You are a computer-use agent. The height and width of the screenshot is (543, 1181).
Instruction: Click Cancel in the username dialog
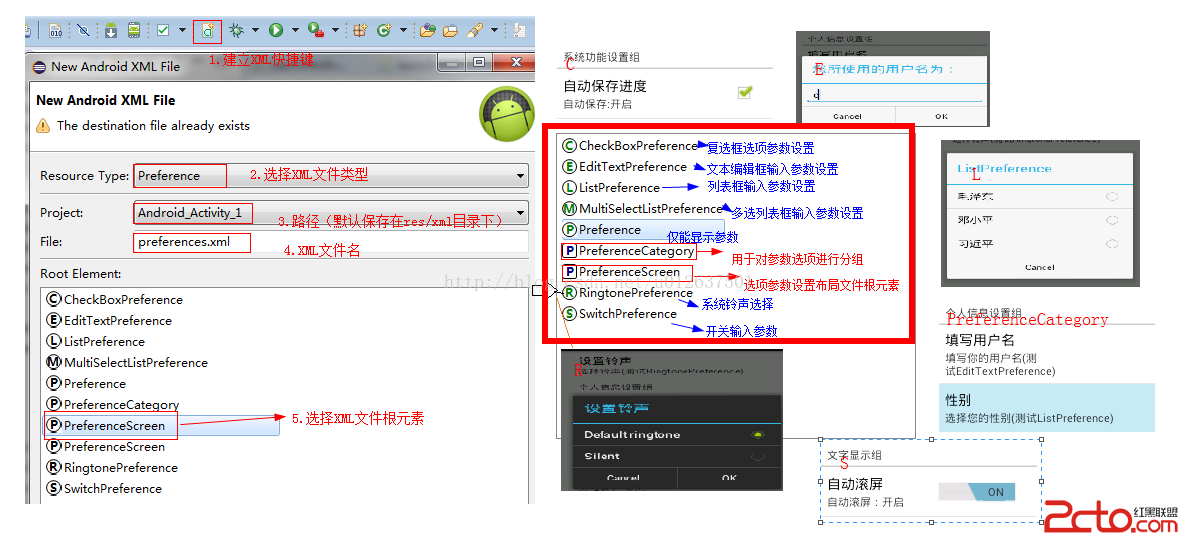pyautogui.click(x=847, y=117)
